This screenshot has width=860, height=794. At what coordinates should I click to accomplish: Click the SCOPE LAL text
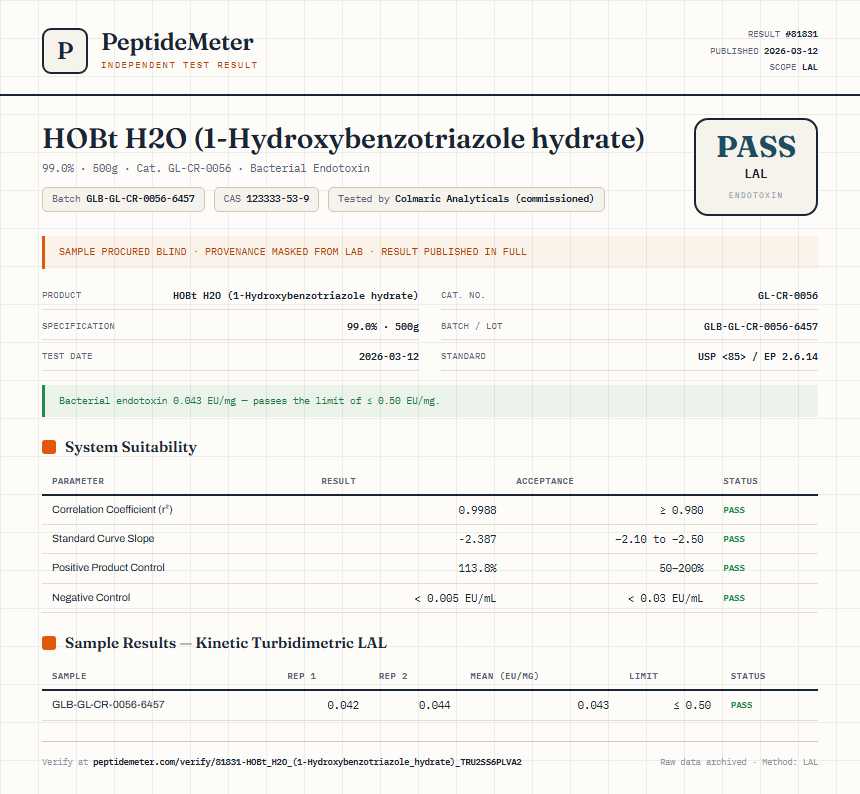point(793,67)
